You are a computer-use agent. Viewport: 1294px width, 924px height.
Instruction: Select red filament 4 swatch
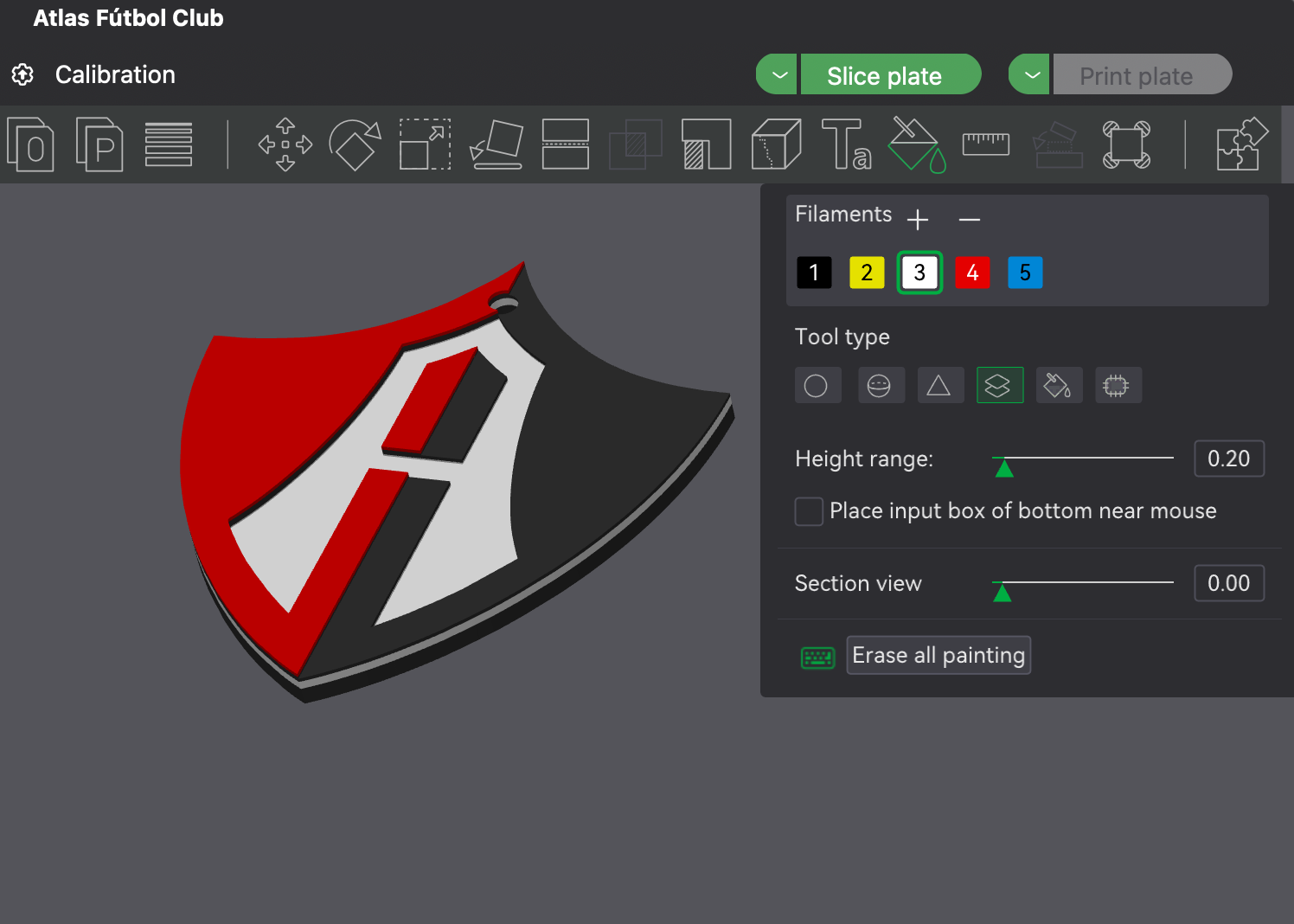coord(972,273)
